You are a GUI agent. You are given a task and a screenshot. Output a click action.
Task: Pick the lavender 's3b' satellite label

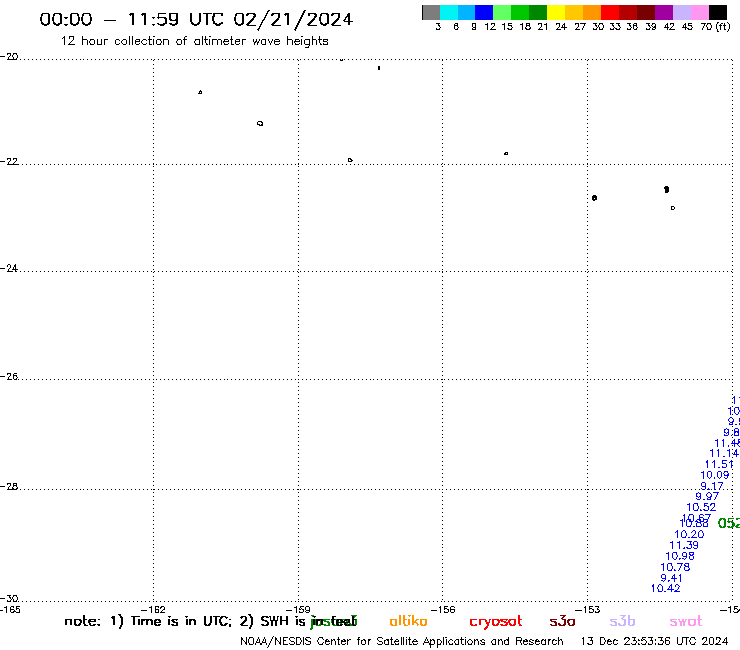(x=622, y=621)
